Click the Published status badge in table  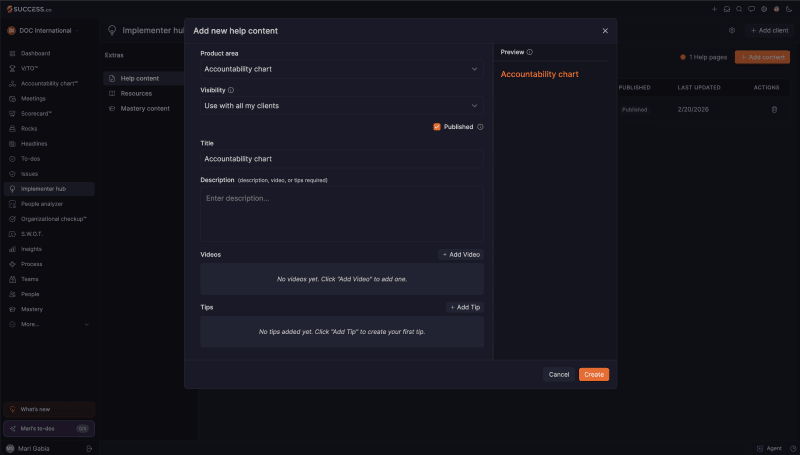coord(634,110)
